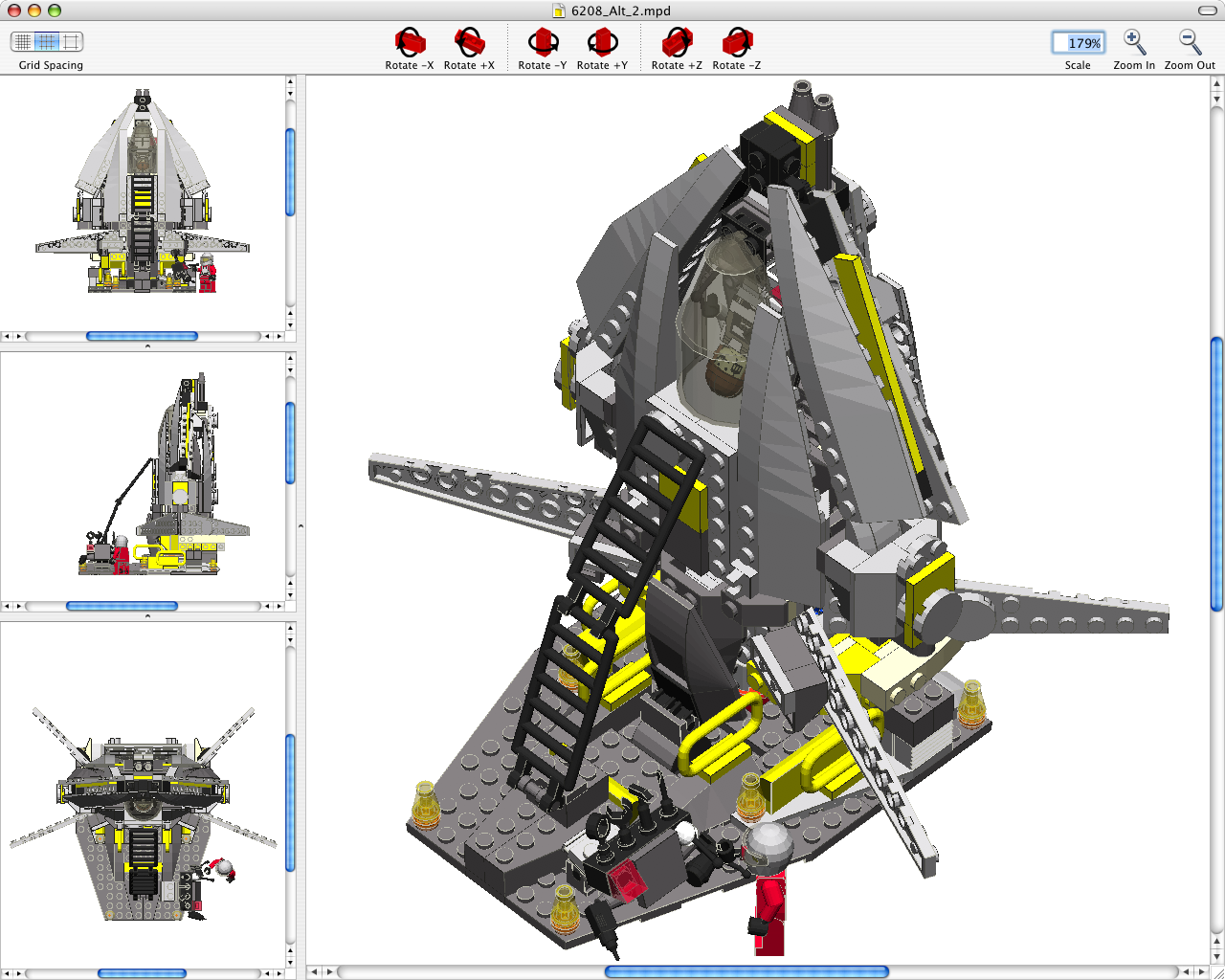Rotate the model with Rotate -Y

(x=543, y=43)
